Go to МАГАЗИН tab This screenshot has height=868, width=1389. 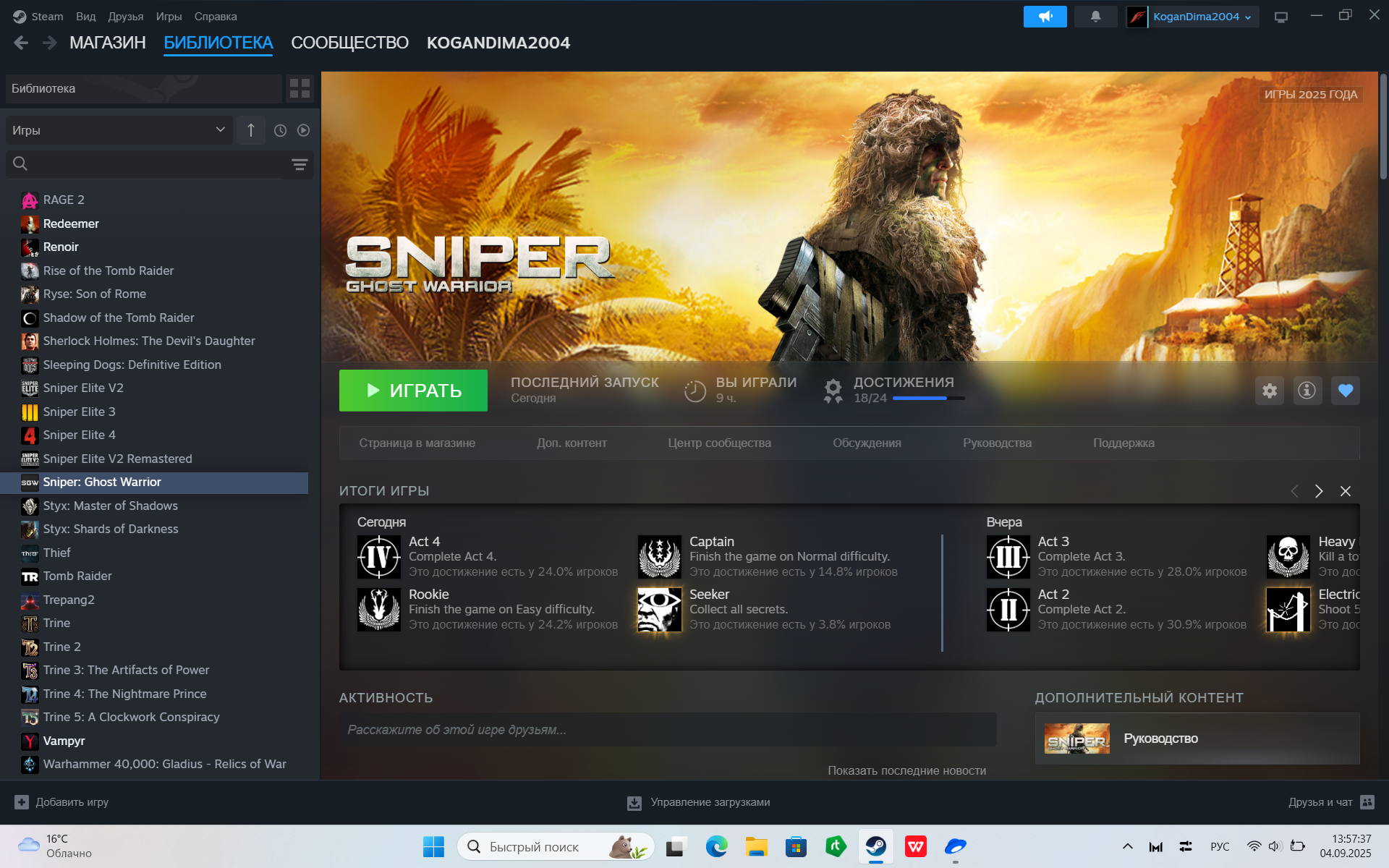click(108, 43)
